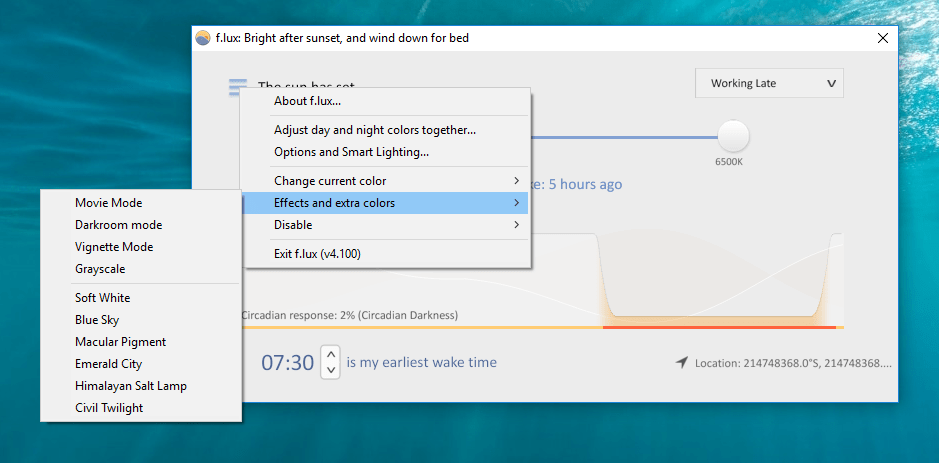Enable Movie Mode
Screen dimensions: 939x463
(141, 203)
